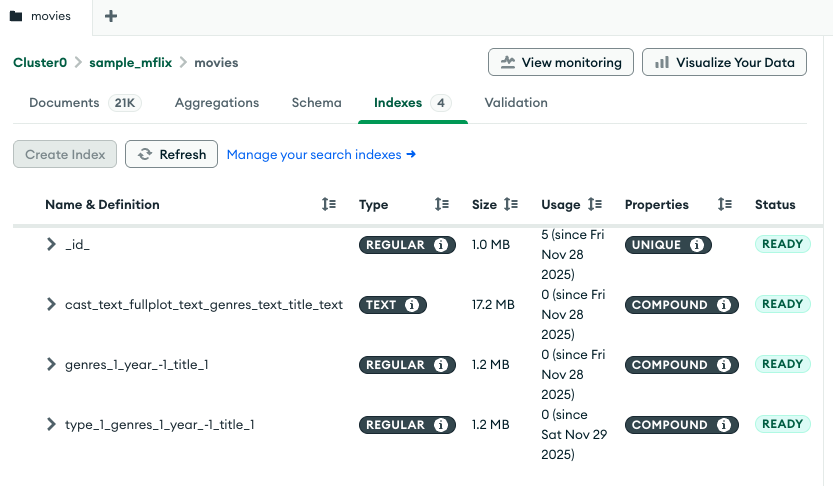Sort indexes by the Usage column icon
Screen dimensions: 833x486
click(x=595, y=205)
